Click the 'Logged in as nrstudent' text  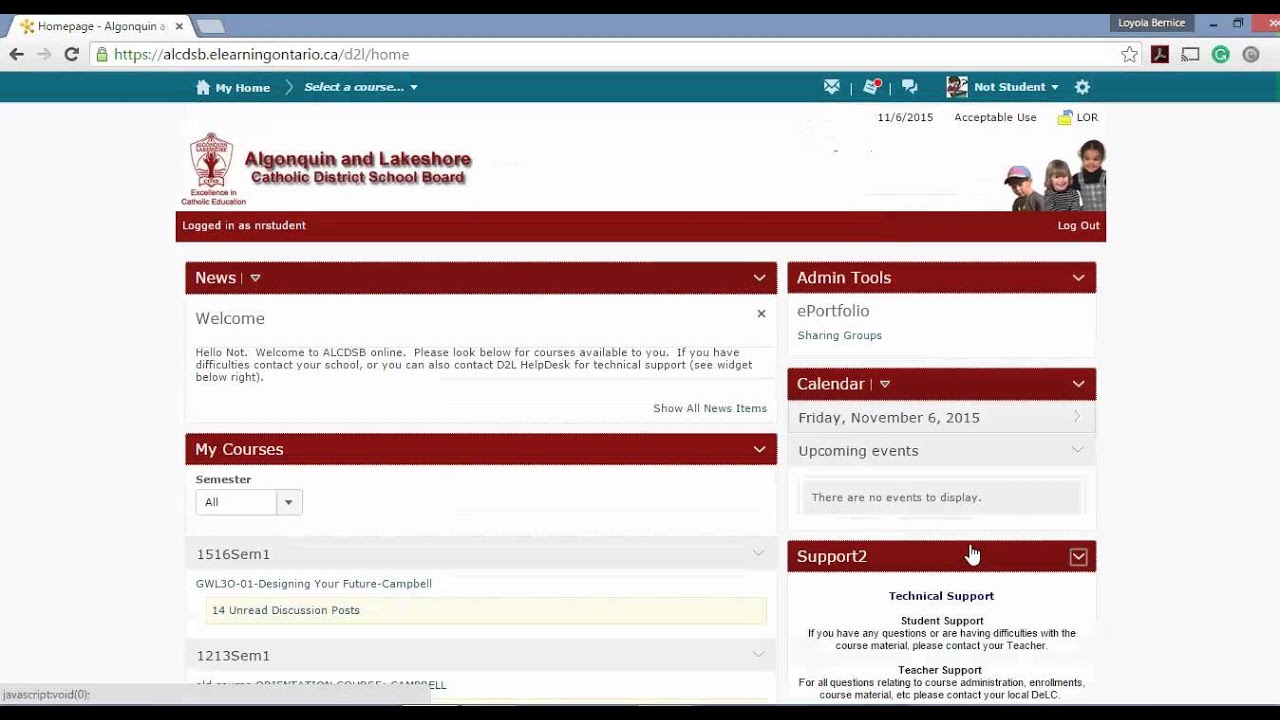point(244,226)
